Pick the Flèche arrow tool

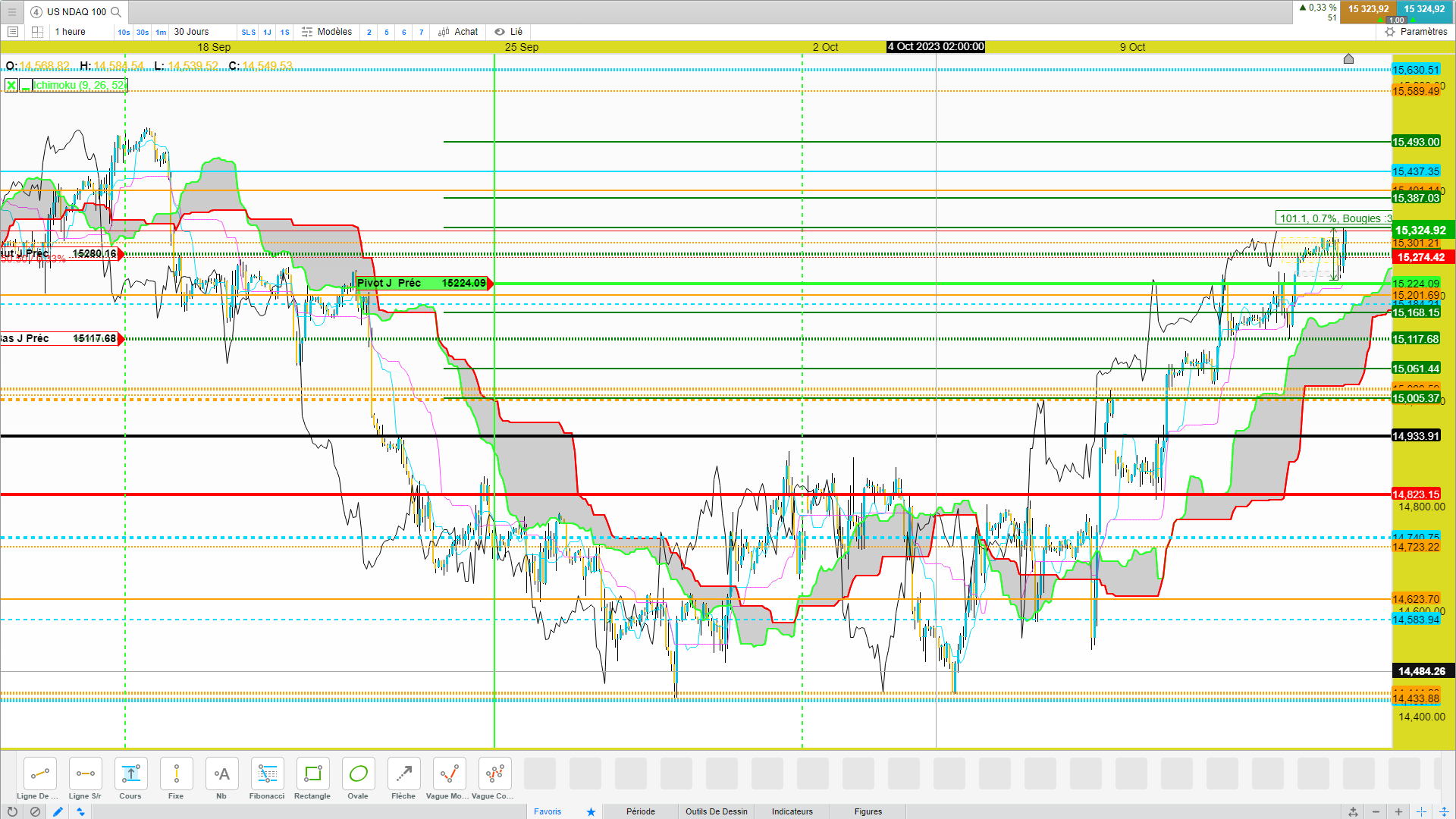[x=403, y=774]
